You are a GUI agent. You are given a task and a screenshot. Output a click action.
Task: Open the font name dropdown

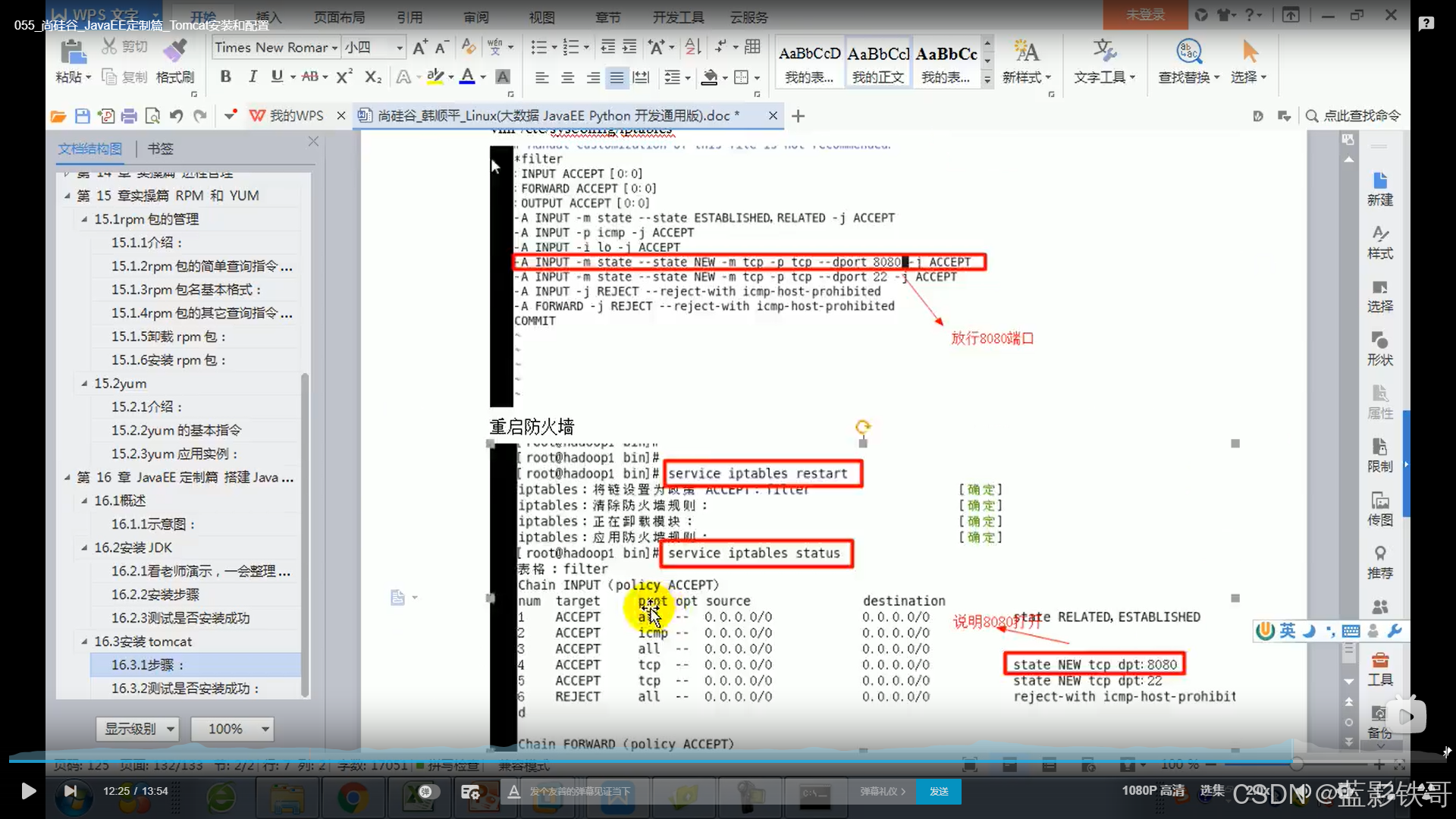pyautogui.click(x=334, y=48)
